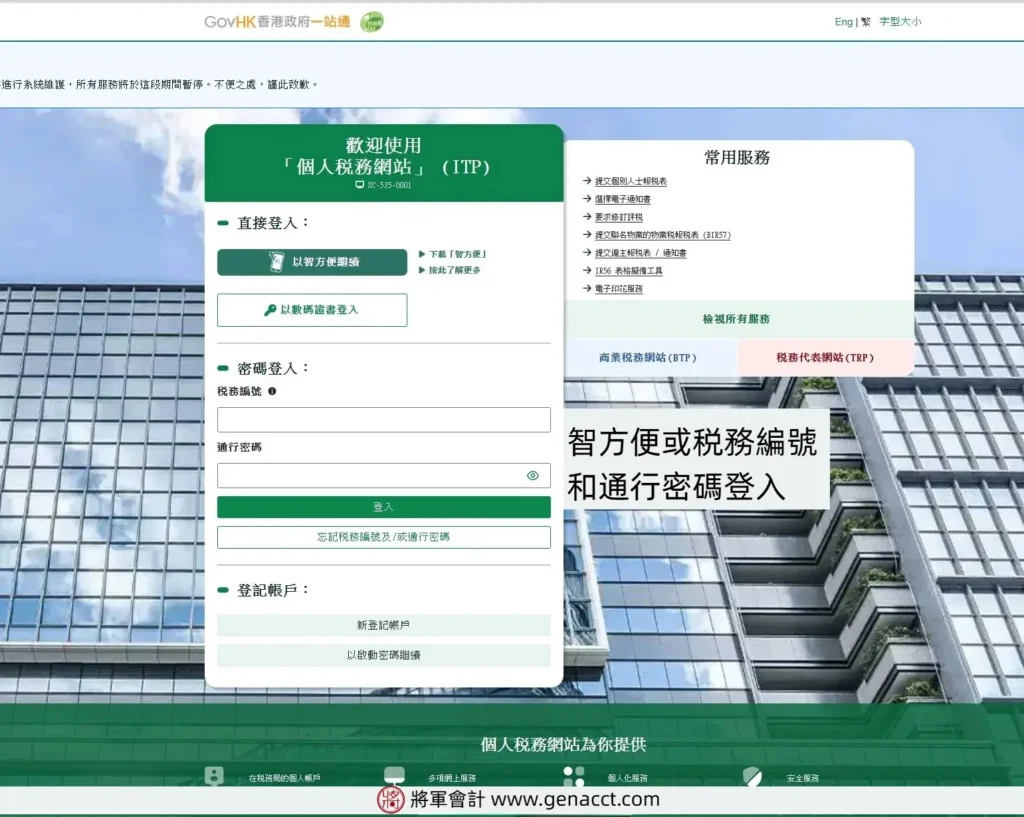Click 以啟動密碼繼續 button
The image size is (1024, 817).
384,655
